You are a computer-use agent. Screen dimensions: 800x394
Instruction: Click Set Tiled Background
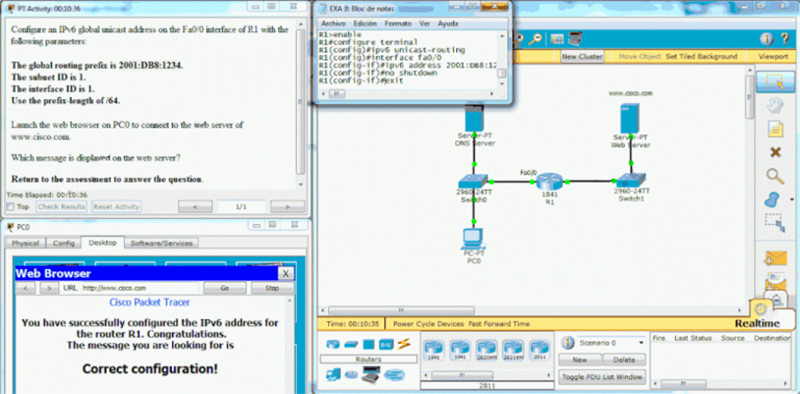tap(702, 57)
